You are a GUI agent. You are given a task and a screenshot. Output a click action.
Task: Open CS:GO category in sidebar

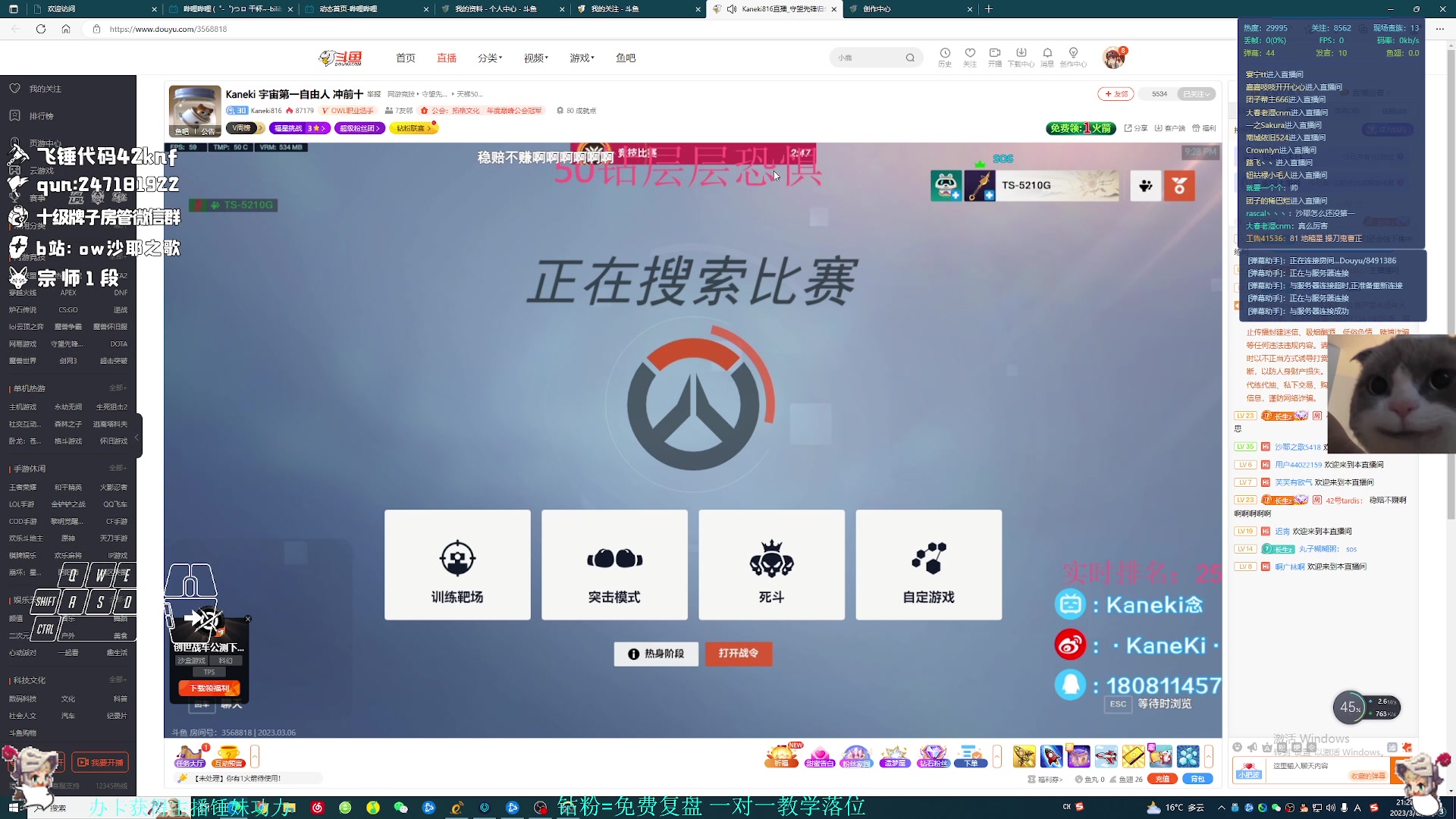[x=68, y=309]
